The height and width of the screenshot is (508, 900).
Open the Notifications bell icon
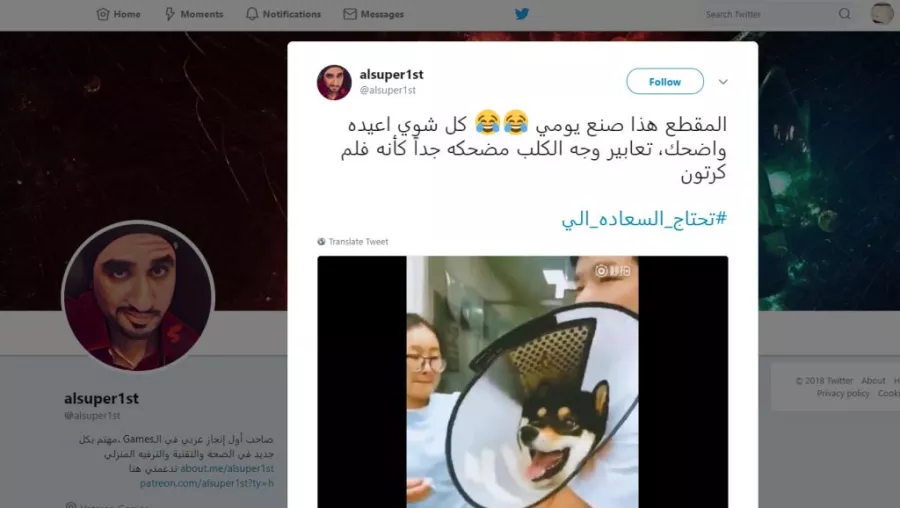pos(252,14)
